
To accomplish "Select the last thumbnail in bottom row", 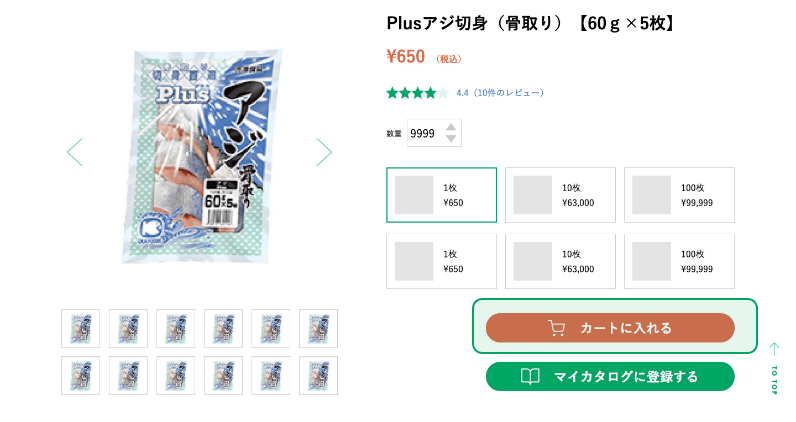I will tap(318, 375).
